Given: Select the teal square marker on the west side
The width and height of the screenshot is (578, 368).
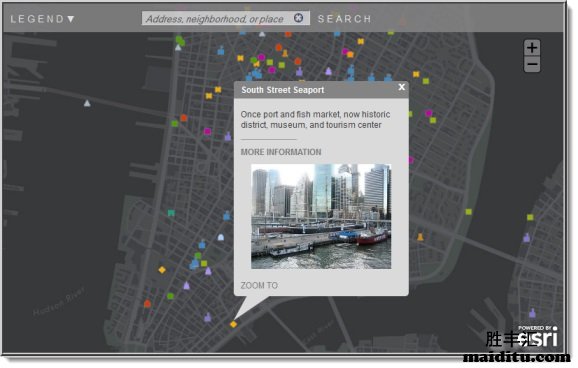Looking at the screenshot, I should click(171, 213).
